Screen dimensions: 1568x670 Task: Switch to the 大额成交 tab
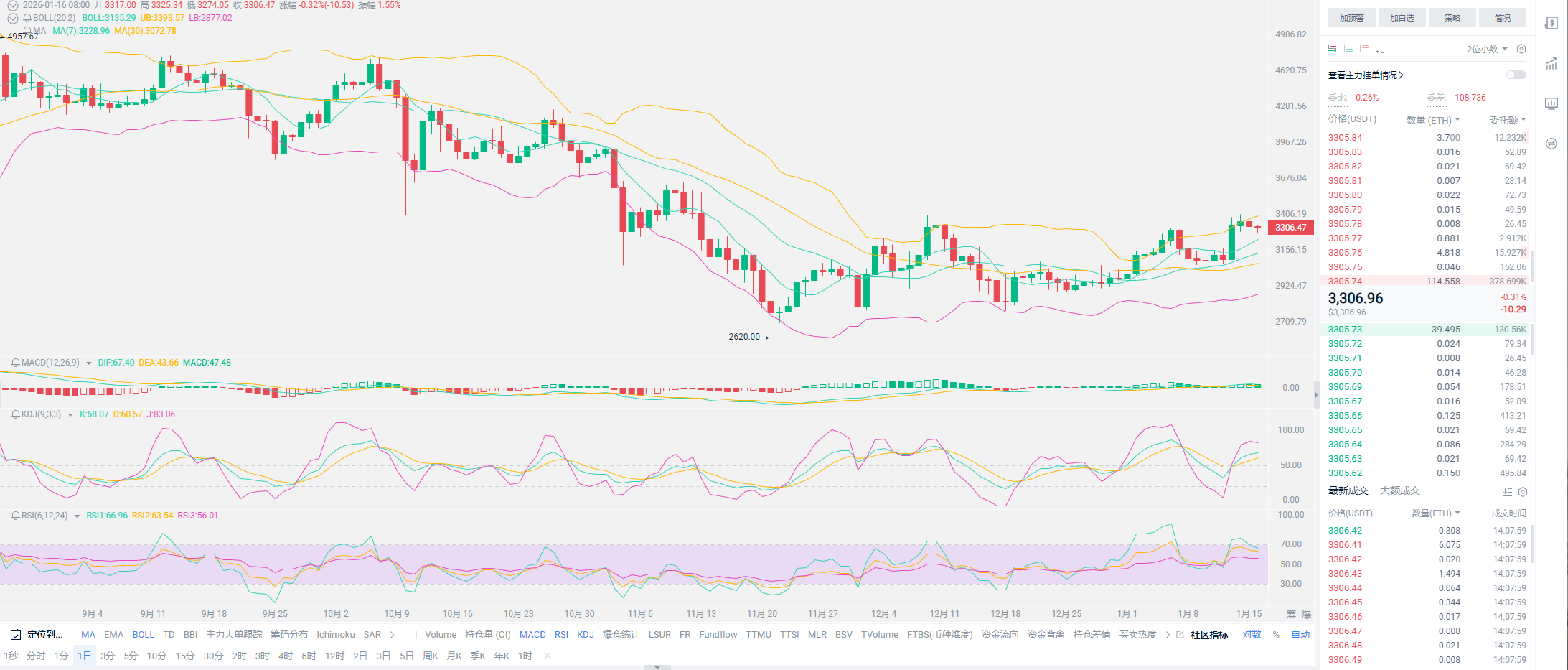pyautogui.click(x=1399, y=491)
